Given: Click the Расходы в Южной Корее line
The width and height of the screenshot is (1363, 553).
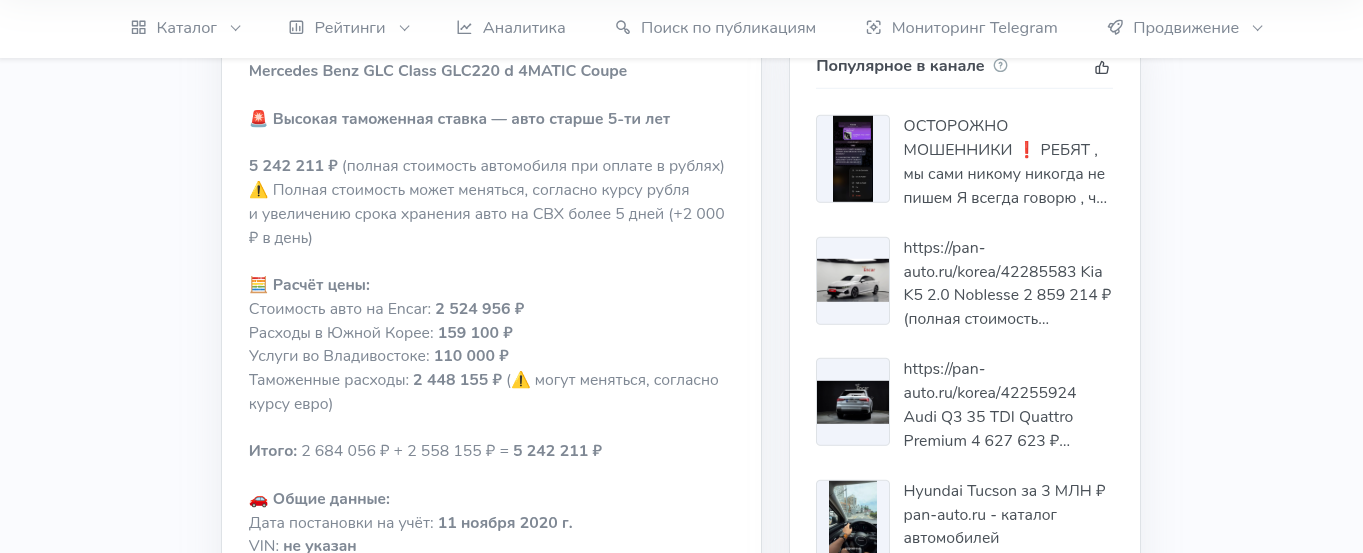Looking at the screenshot, I should pos(381,333).
